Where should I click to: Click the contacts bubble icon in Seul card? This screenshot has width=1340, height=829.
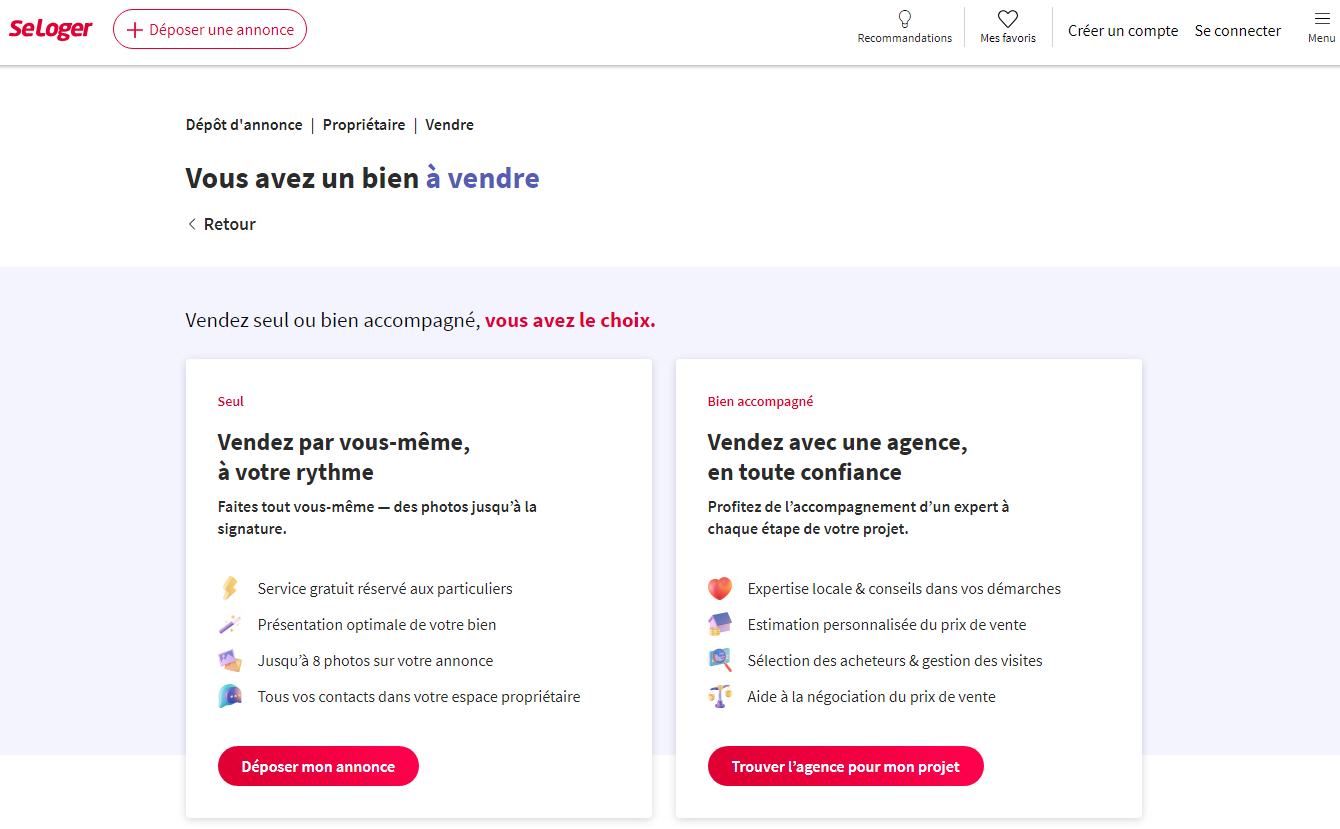230,696
